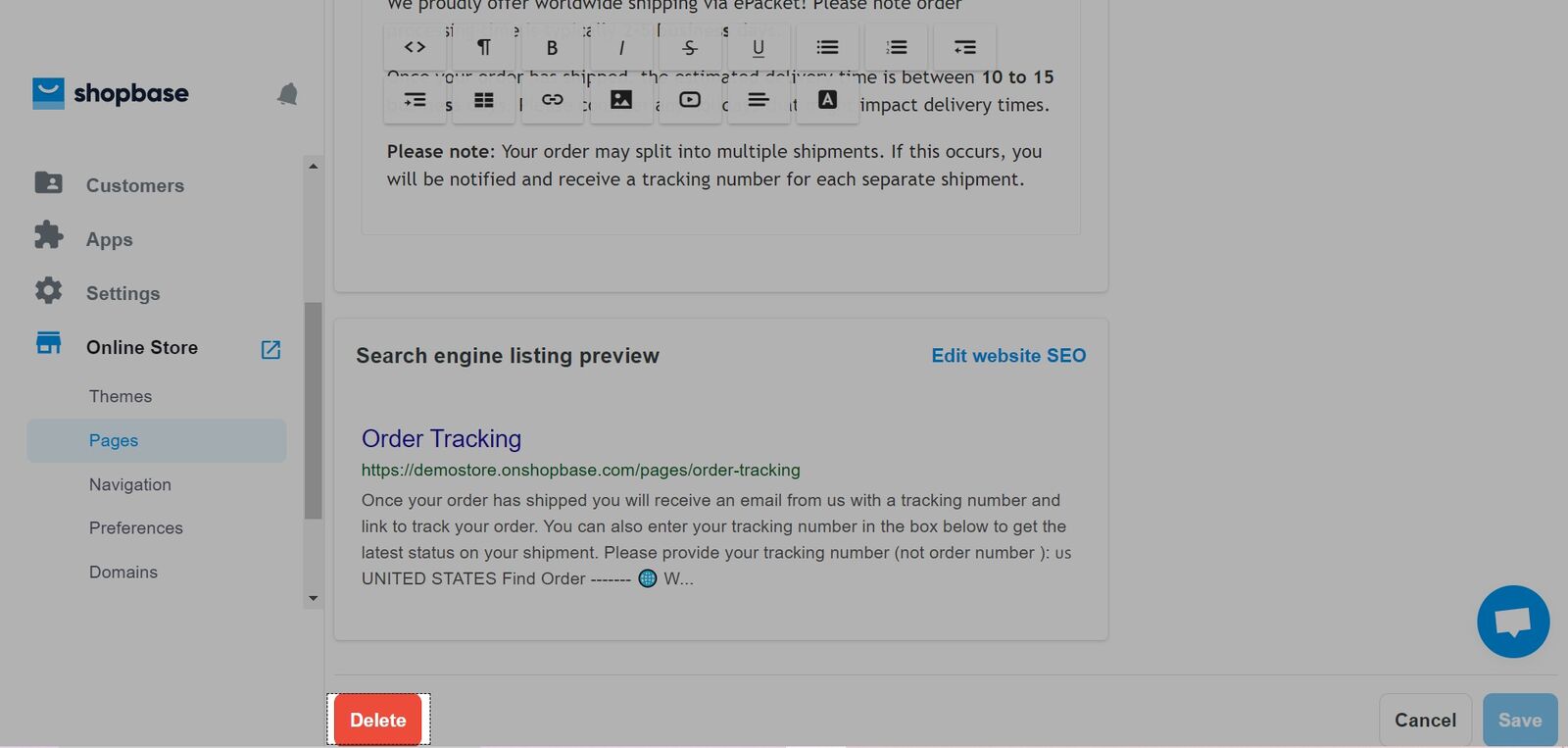Click the order-tracking preview URL
The image size is (1568, 748).
tap(580, 470)
